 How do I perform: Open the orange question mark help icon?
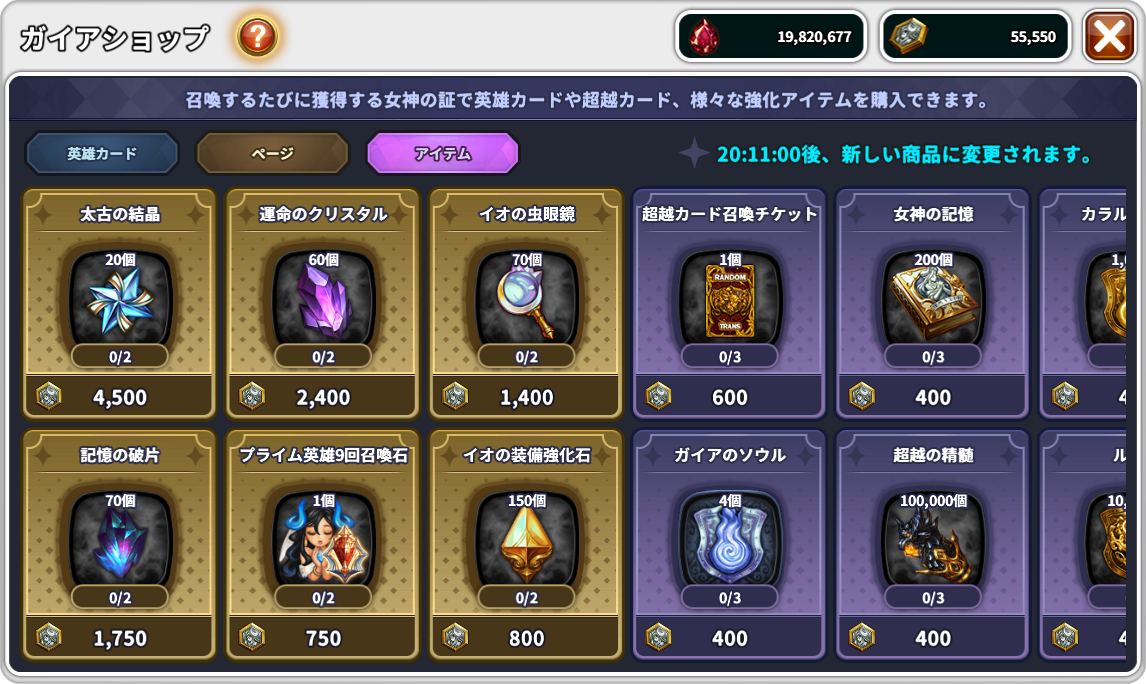(257, 36)
